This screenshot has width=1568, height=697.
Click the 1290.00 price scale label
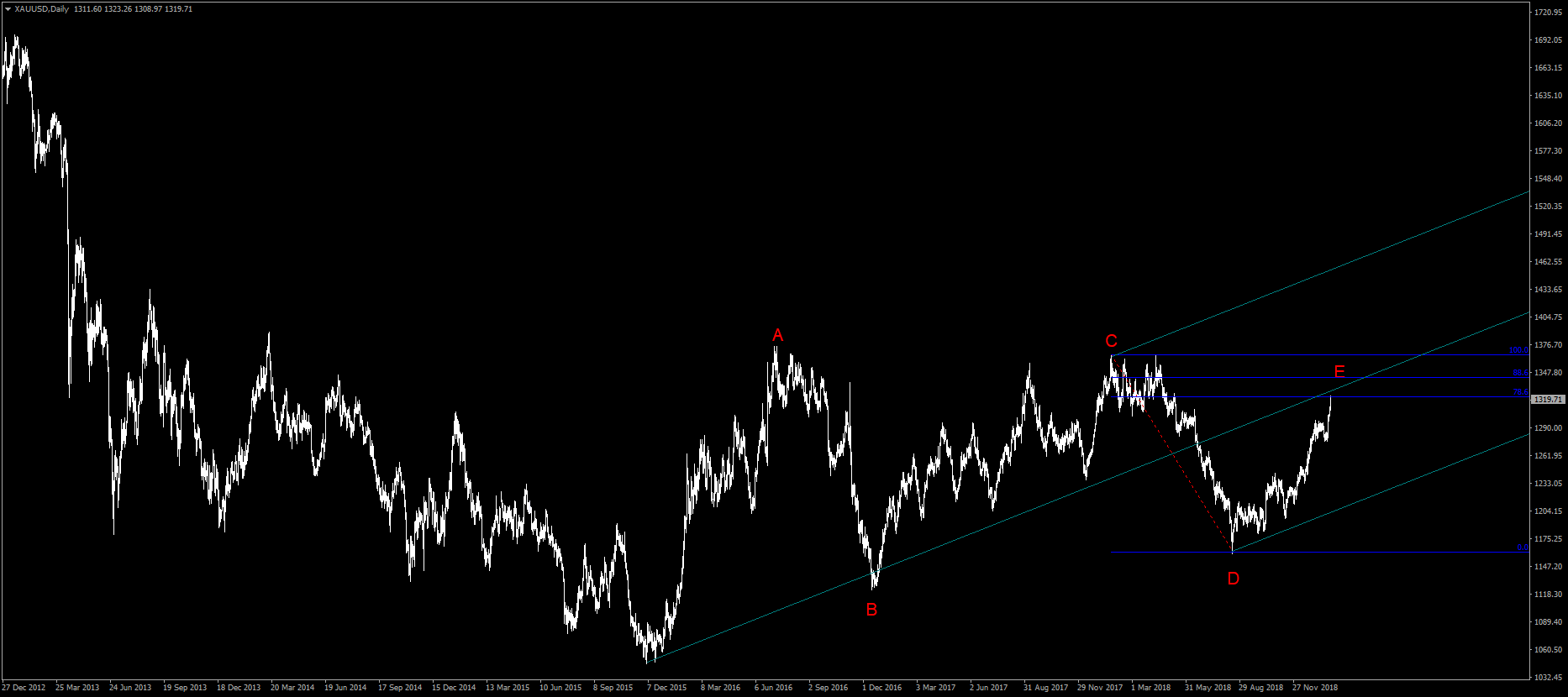pyautogui.click(x=1548, y=428)
